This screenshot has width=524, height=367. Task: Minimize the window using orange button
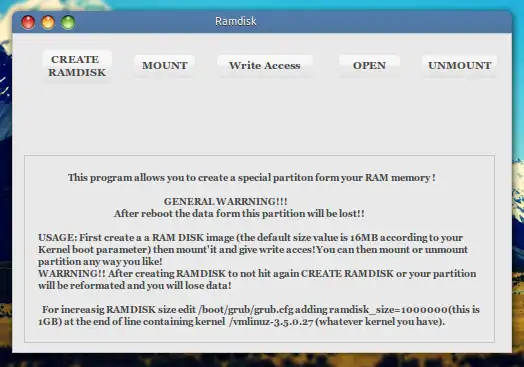pyautogui.click(x=48, y=22)
